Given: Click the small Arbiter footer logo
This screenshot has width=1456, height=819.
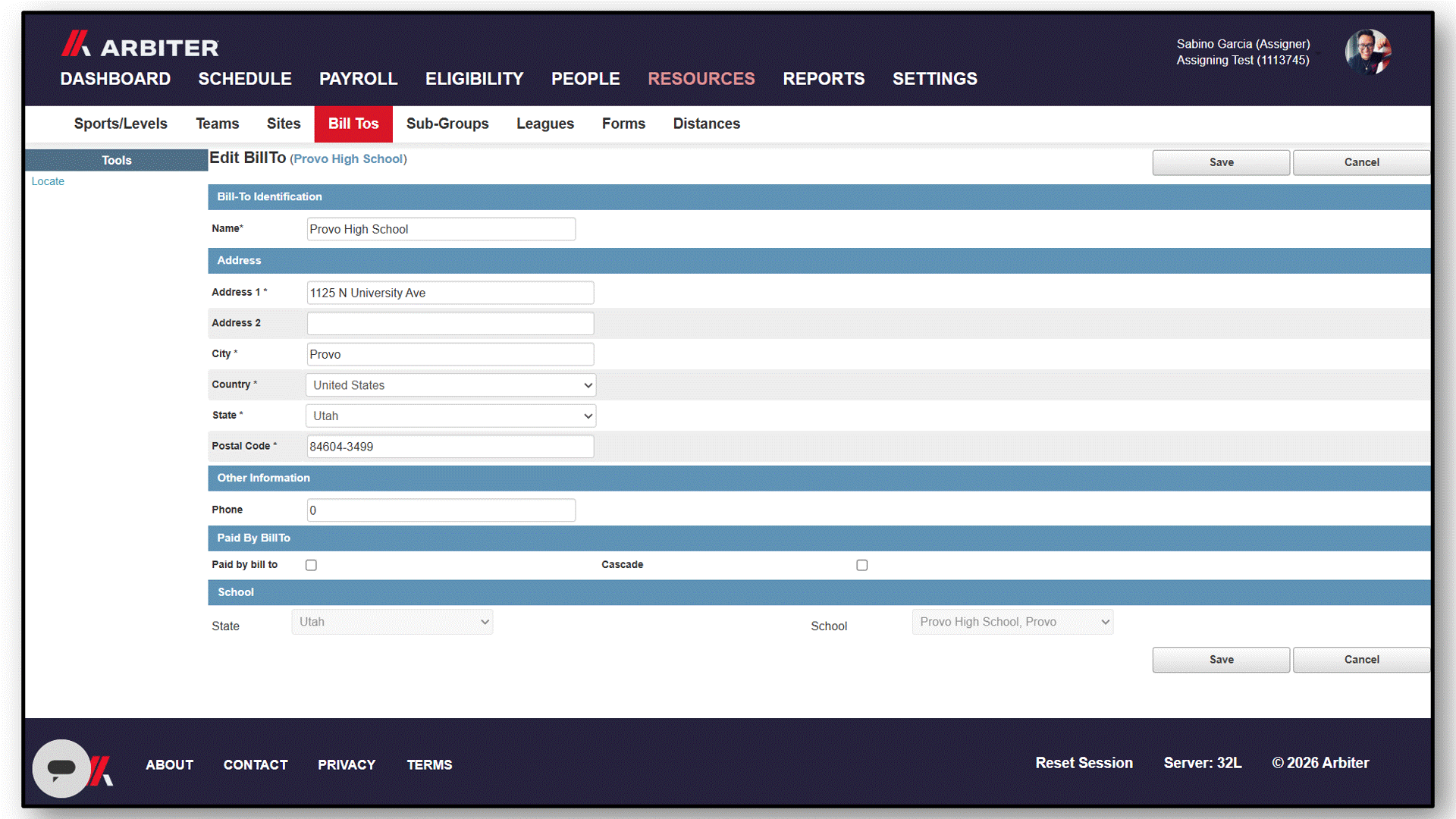Looking at the screenshot, I should [102, 770].
